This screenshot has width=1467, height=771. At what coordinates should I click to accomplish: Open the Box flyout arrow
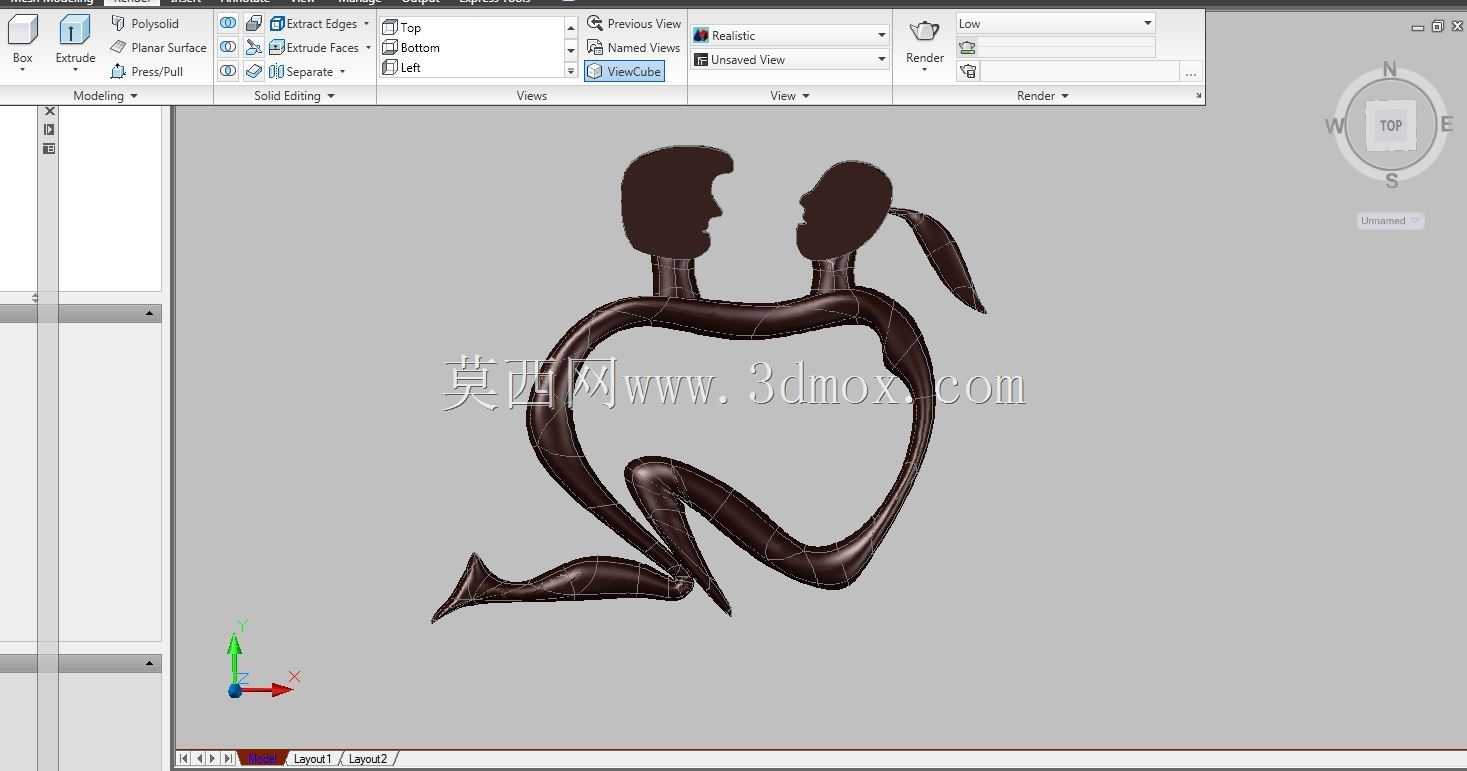pos(22,71)
